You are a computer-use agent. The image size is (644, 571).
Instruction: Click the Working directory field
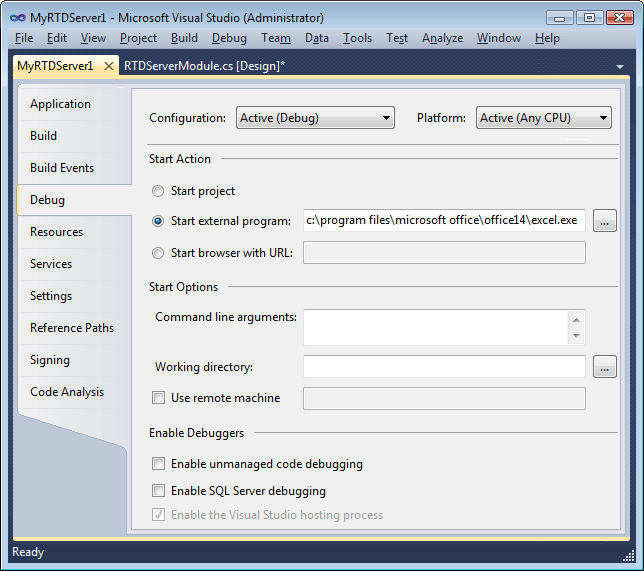444,366
